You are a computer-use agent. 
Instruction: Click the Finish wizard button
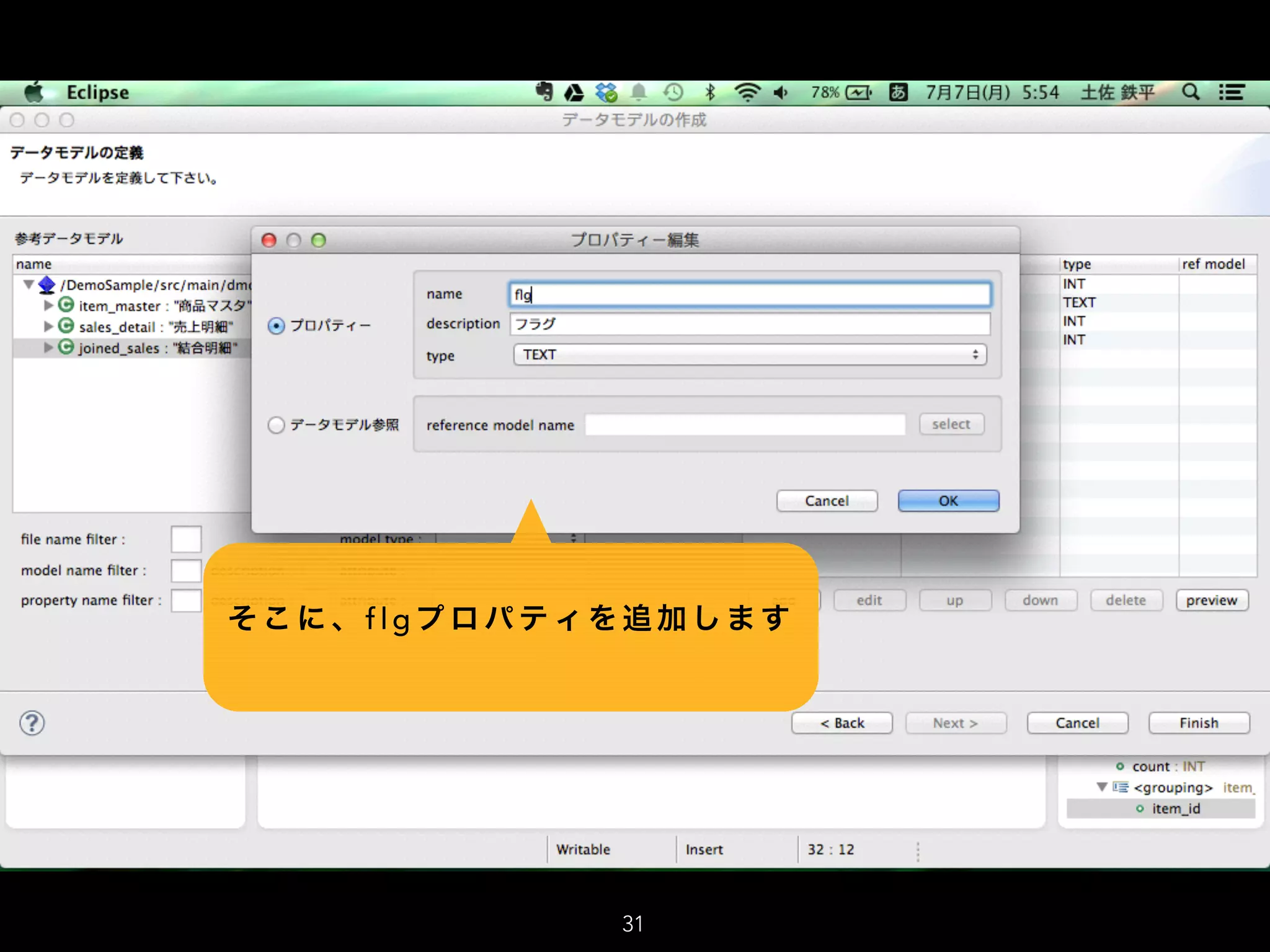tap(1199, 723)
